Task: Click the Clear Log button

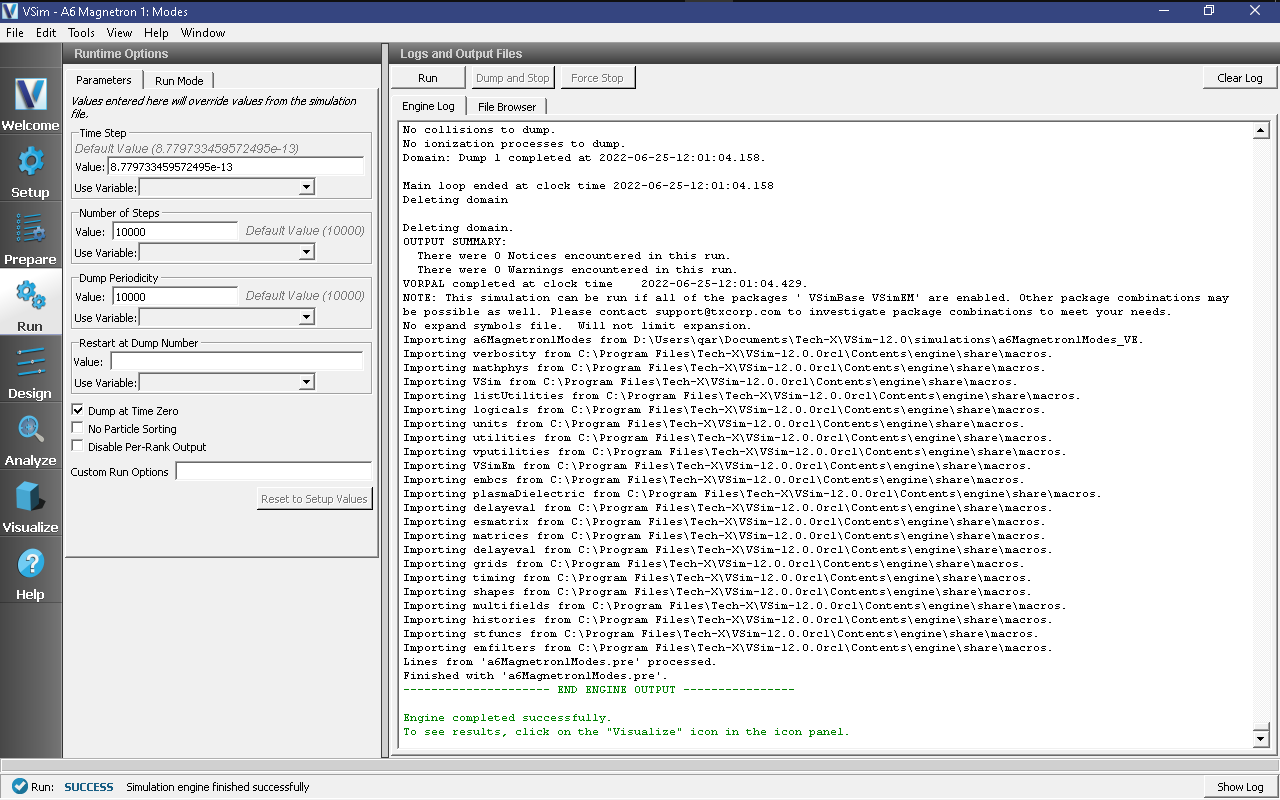Action: point(1240,78)
